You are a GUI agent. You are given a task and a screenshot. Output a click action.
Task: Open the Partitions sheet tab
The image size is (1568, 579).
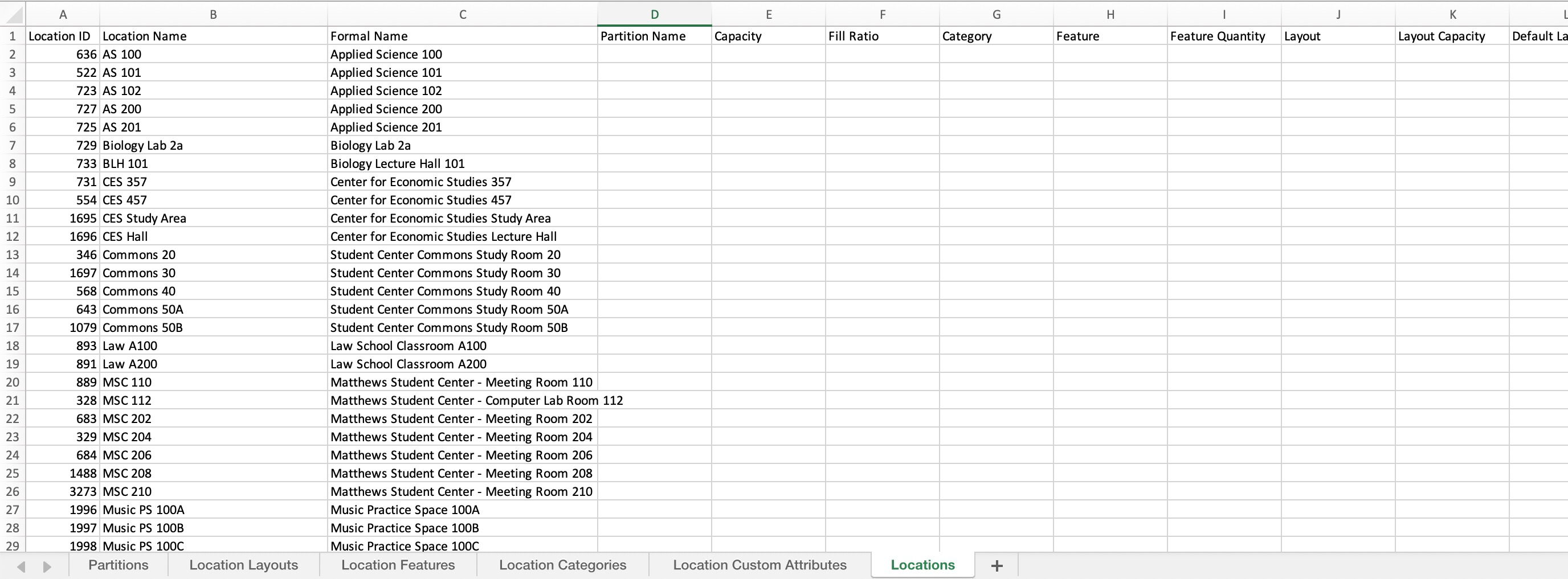(118, 565)
